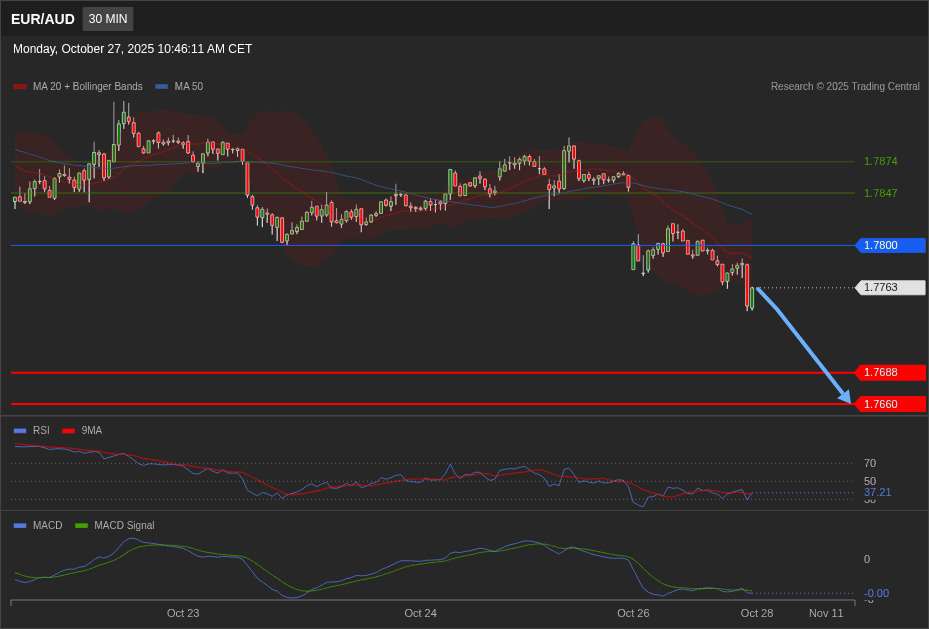Click the 1.7874 resistance level label
Screen dimensions: 929x629
pos(880,161)
